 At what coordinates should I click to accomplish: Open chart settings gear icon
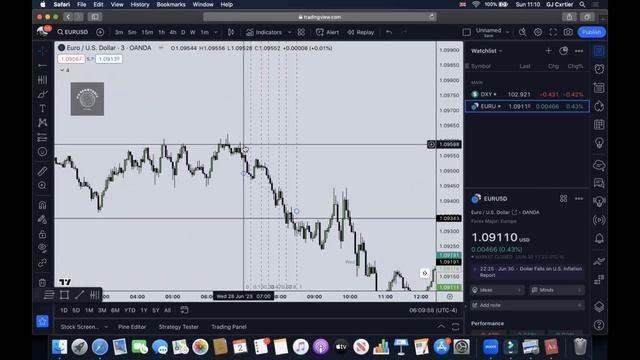click(x=538, y=32)
